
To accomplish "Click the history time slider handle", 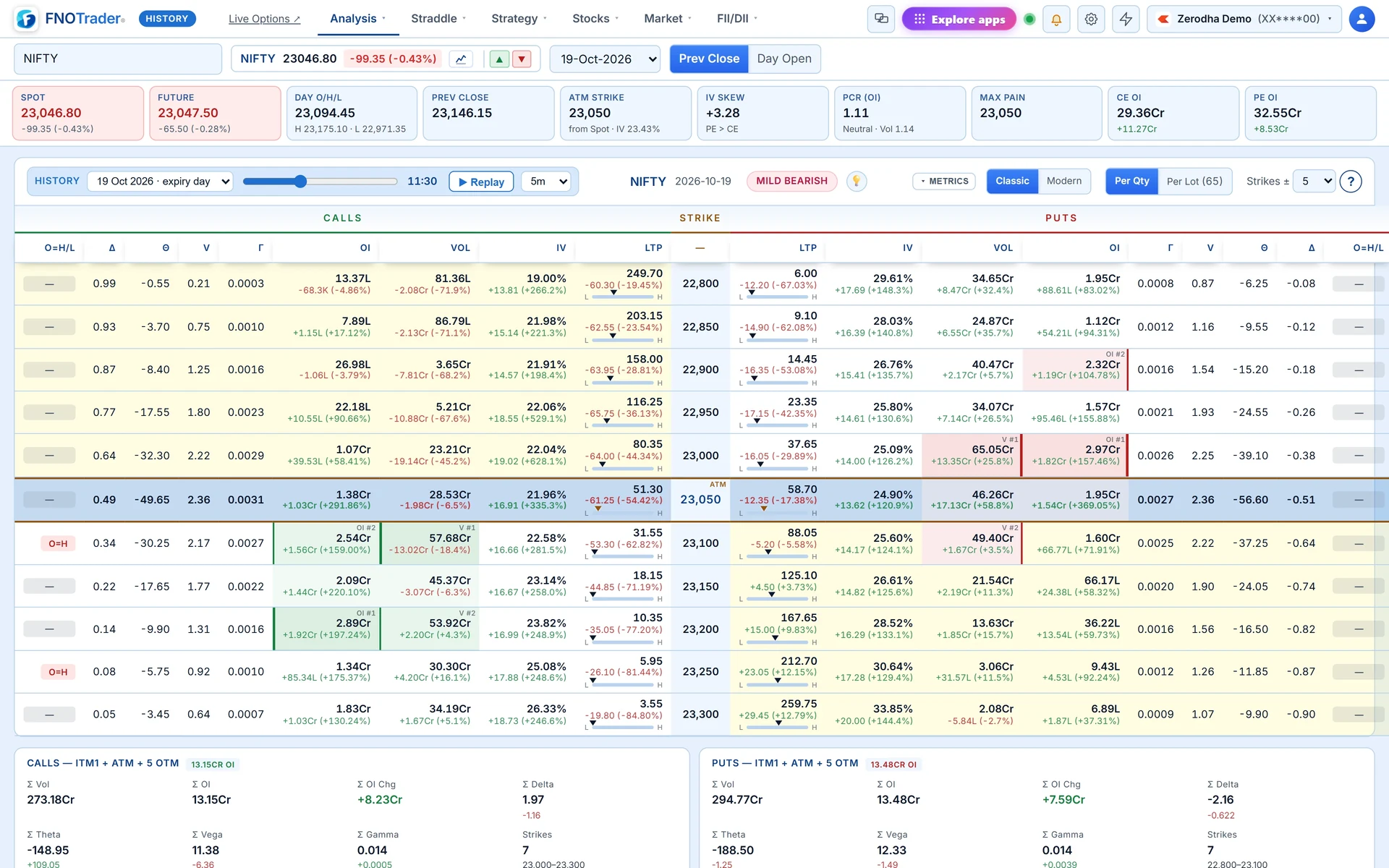I will (x=300, y=182).
